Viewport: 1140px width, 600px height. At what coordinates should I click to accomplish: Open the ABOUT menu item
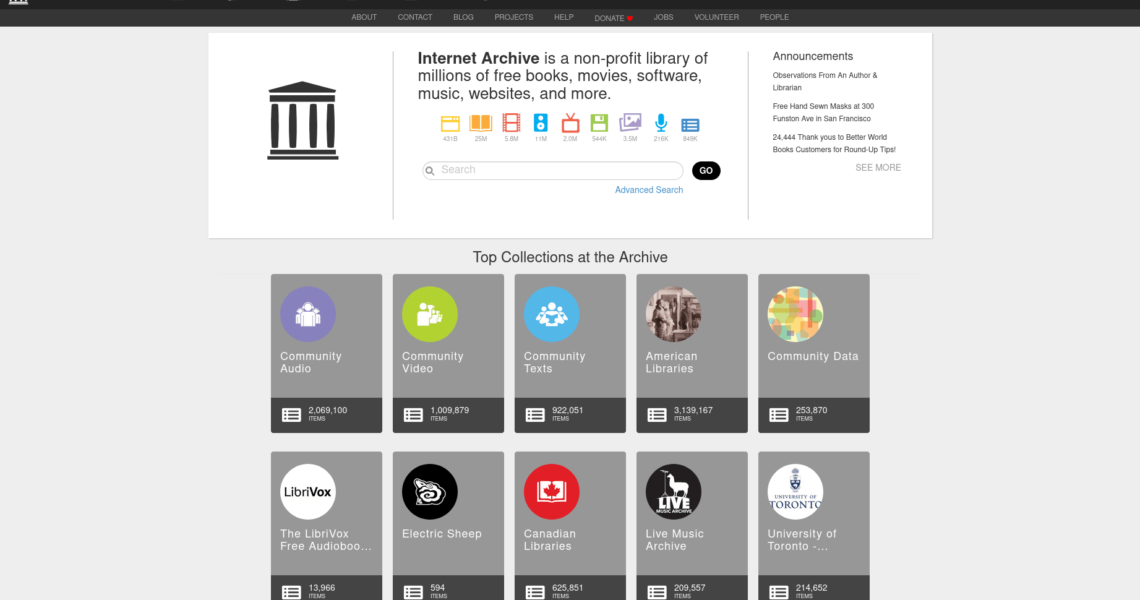coord(364,17)
